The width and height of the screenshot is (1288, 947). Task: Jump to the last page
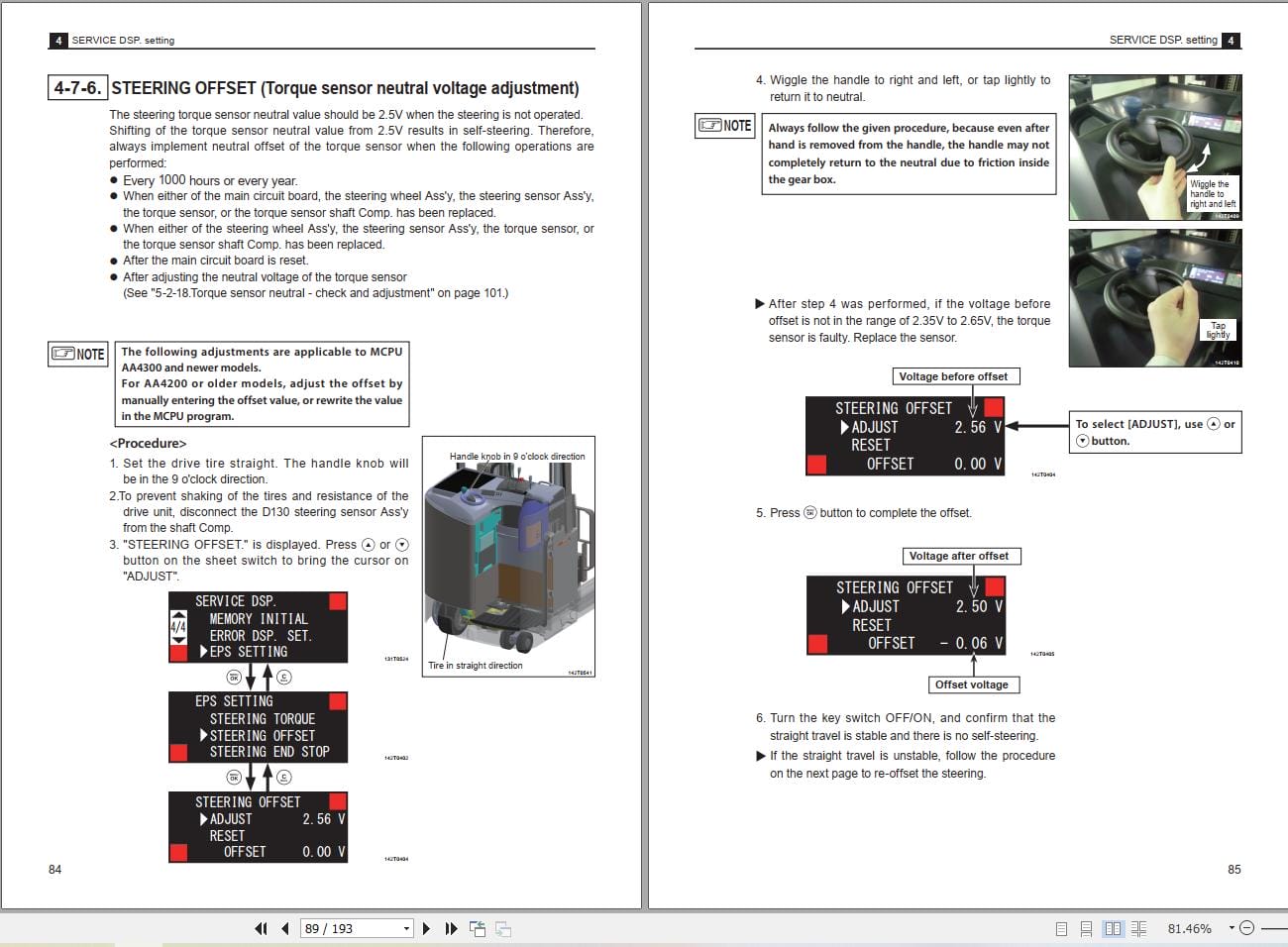tap(451, 928)
